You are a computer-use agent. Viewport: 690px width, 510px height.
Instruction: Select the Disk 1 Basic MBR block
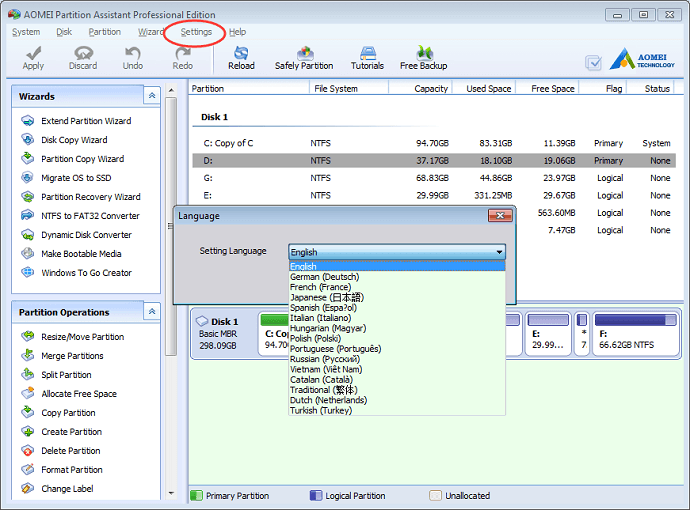[x=223, y=334]
